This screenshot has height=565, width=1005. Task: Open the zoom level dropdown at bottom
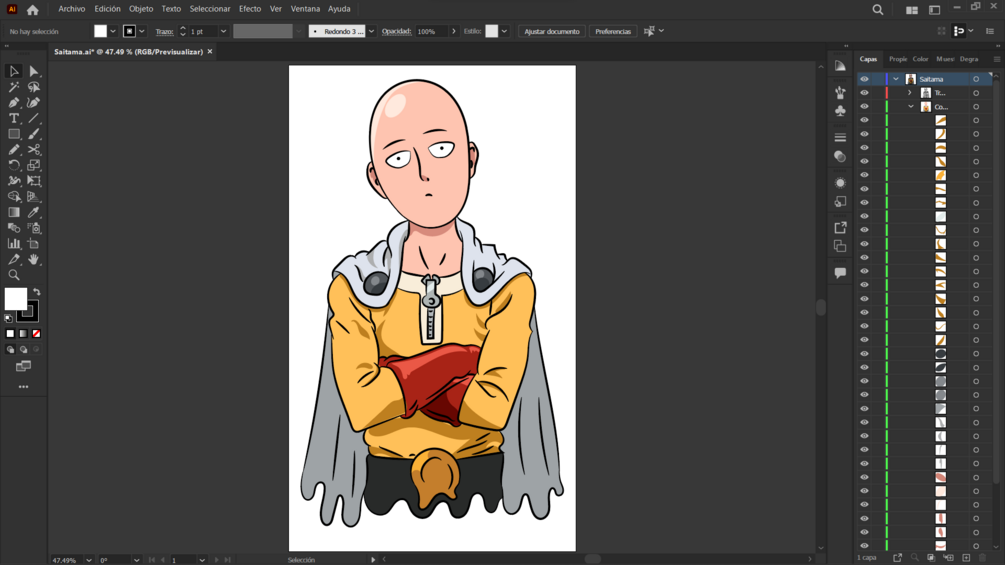click(x=88, y=560)
